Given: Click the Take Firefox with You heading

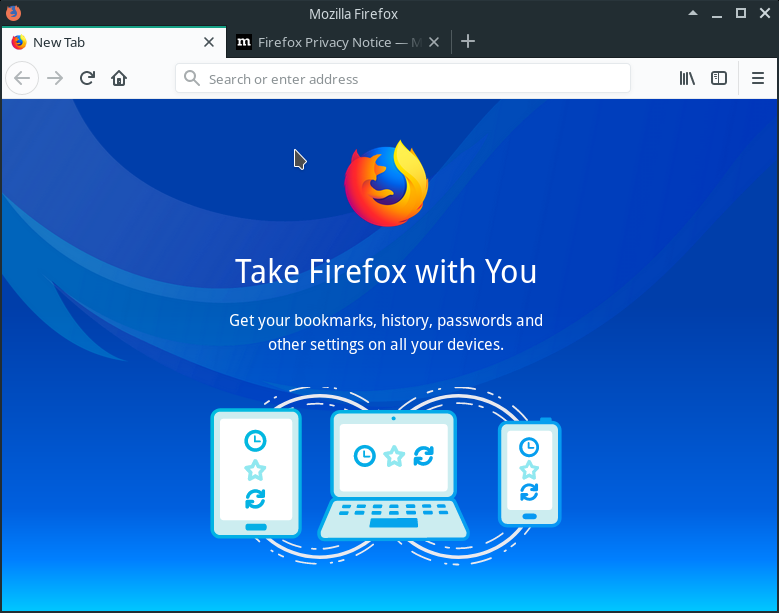Looking at the screenshot, I should click(386, 271).
